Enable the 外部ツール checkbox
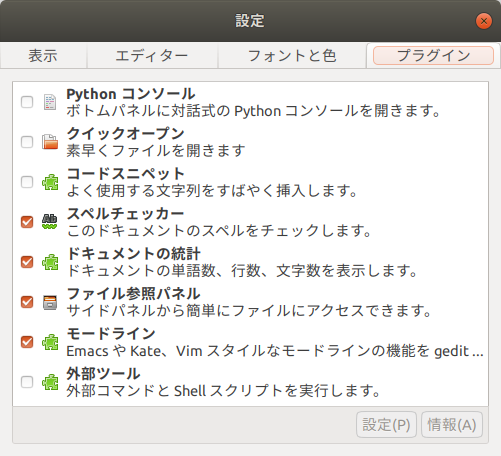Screen dimensions: 501x456 27,382
